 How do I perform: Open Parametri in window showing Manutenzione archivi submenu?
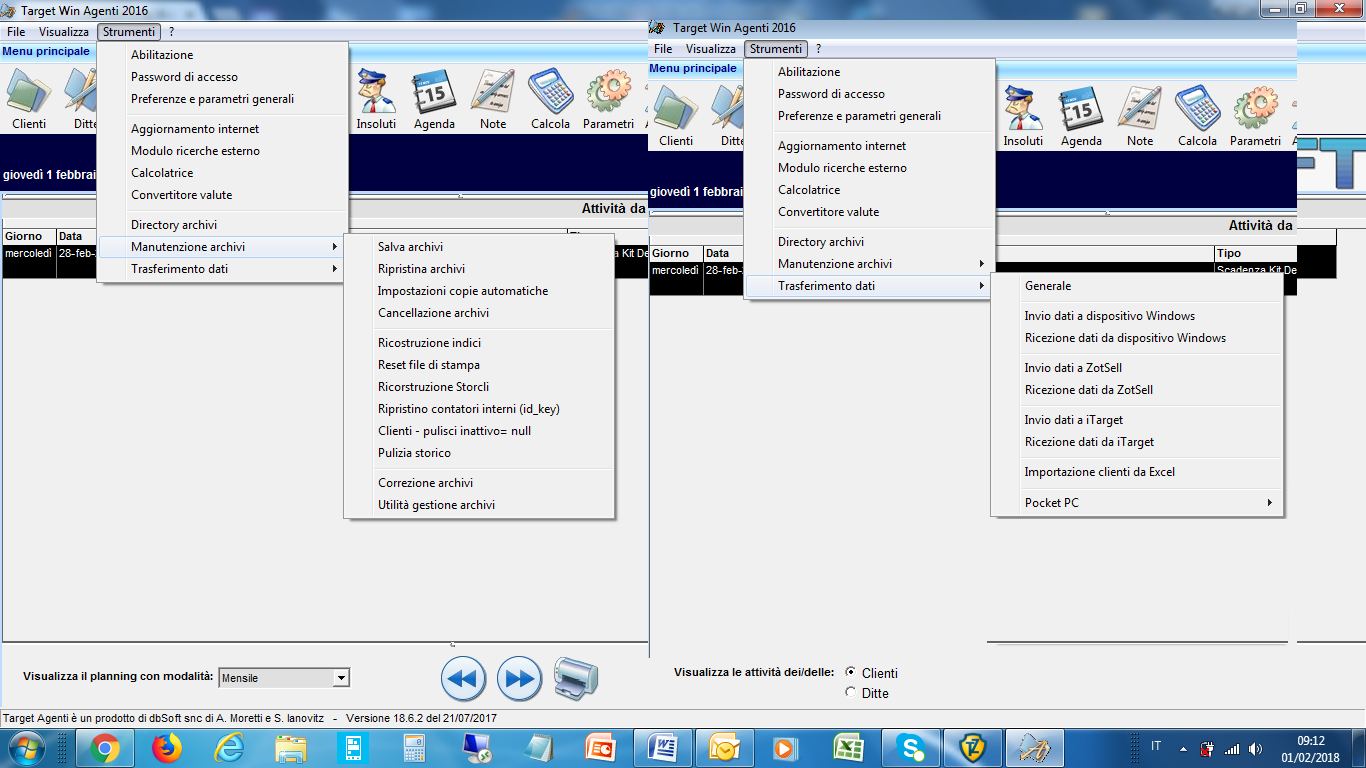(x=609, y=100)
